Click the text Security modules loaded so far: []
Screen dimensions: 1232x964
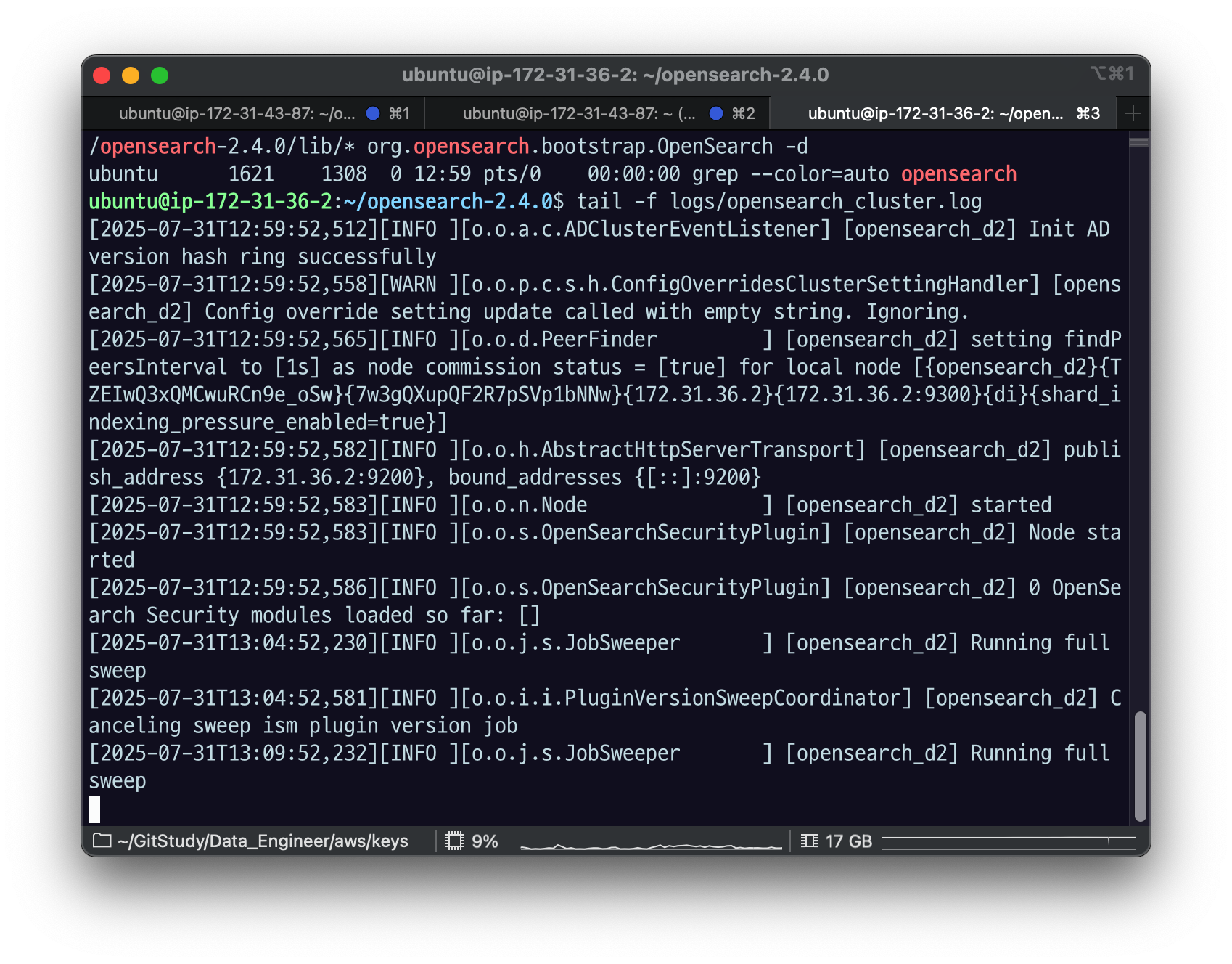(344, 616)
